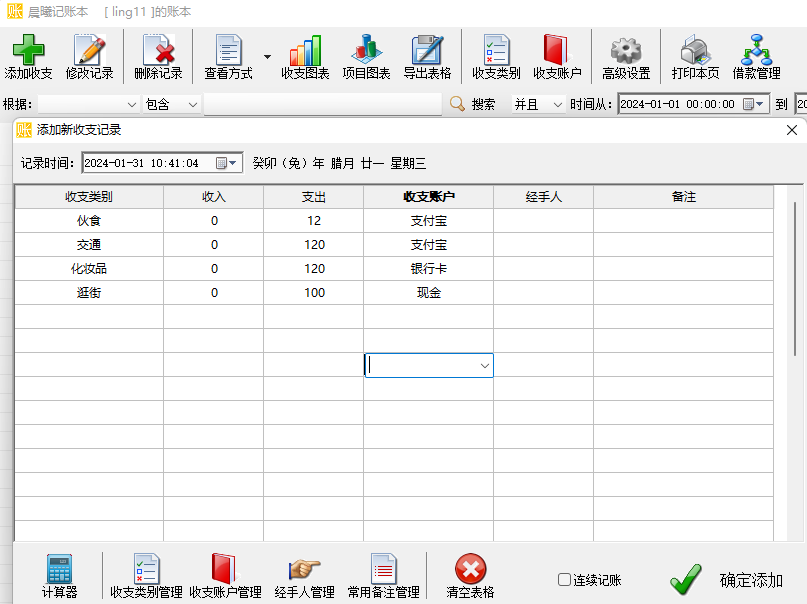
Task: Click 清空表格 to clear the table
Action: click(468, 573)
